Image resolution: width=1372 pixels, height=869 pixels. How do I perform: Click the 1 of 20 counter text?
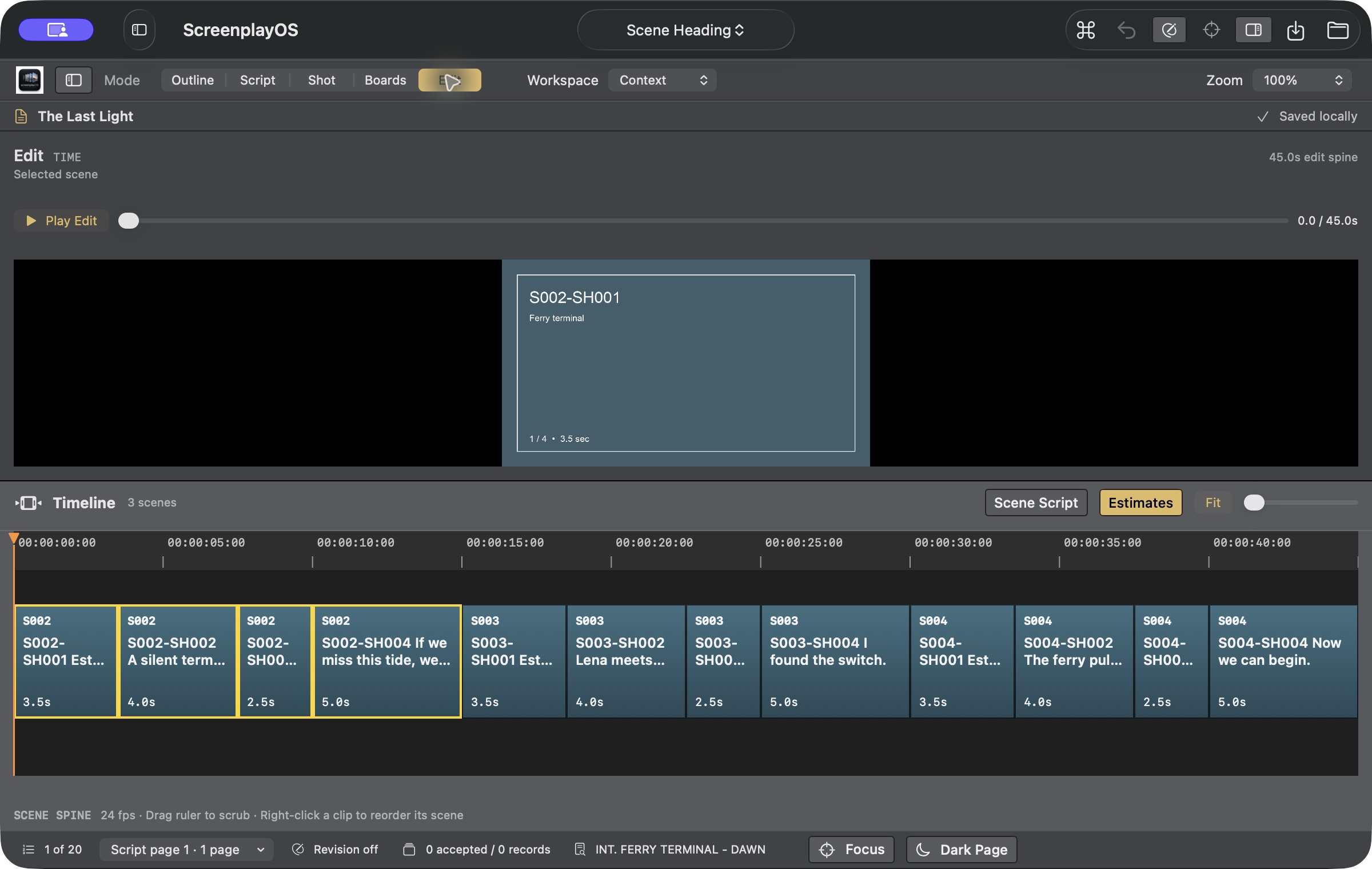(63, 850)
